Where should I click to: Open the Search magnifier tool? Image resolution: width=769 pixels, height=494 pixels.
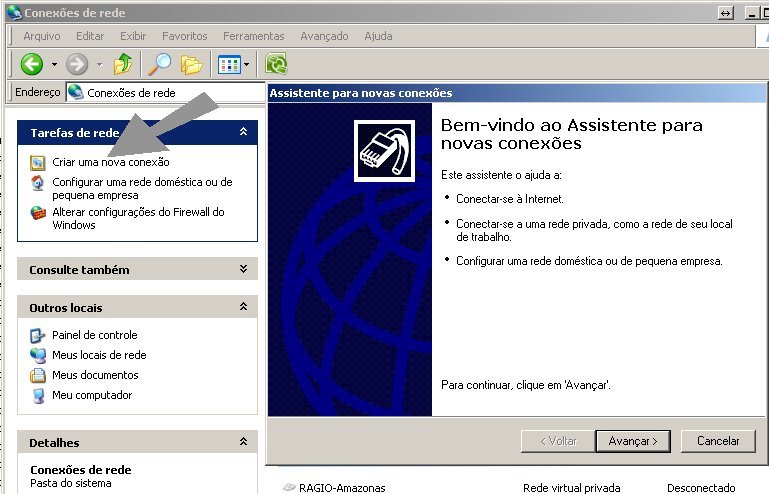[x=159, y=64]
